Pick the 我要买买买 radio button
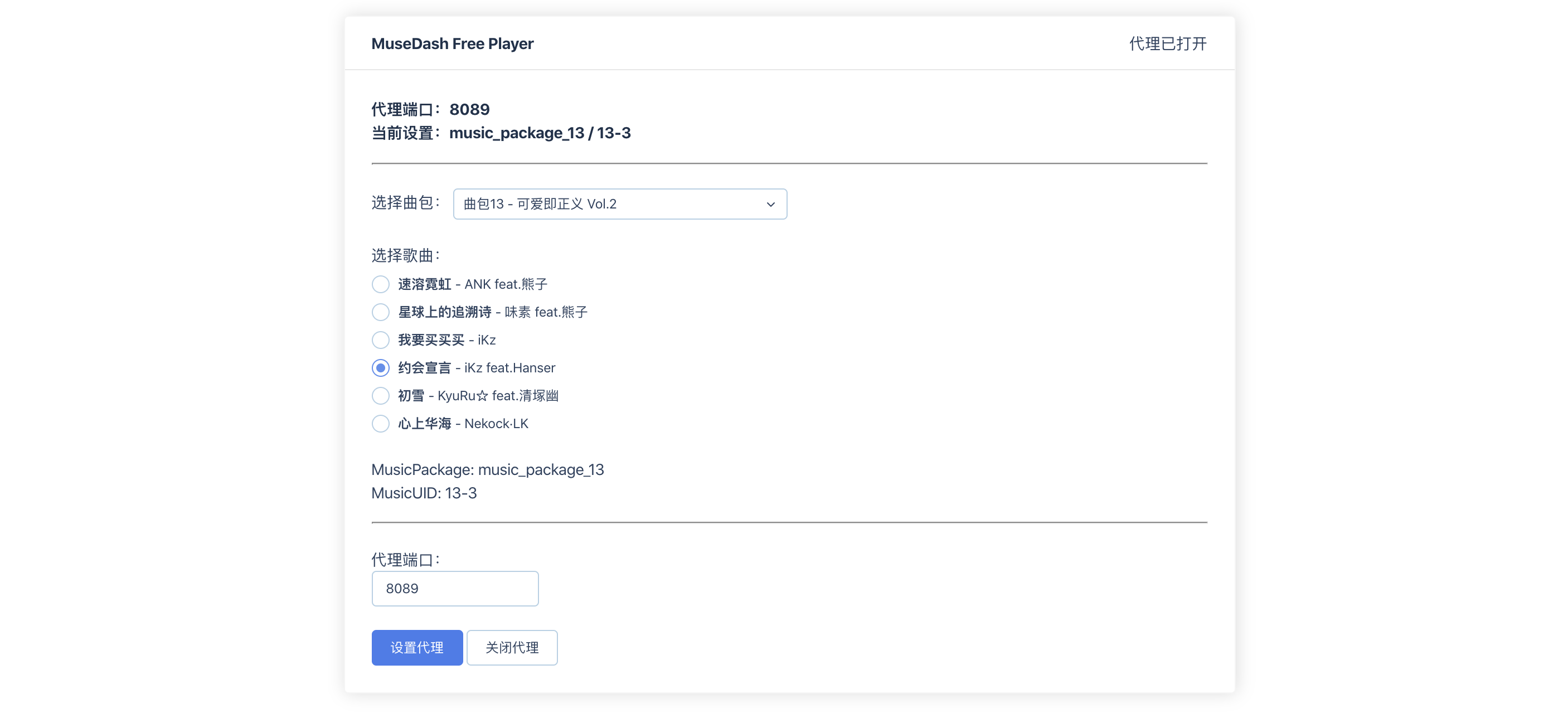Image resolution: width=1568 pixels, height=718 pixels. click(x=381, y=340)
